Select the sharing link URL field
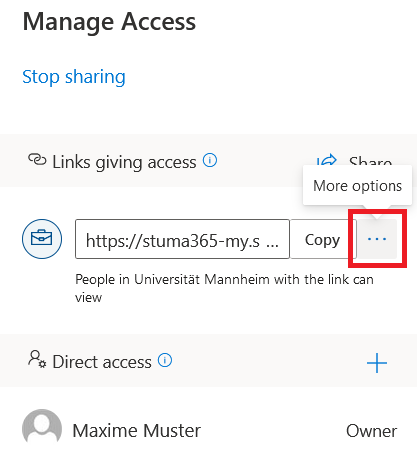 [182, 239]
